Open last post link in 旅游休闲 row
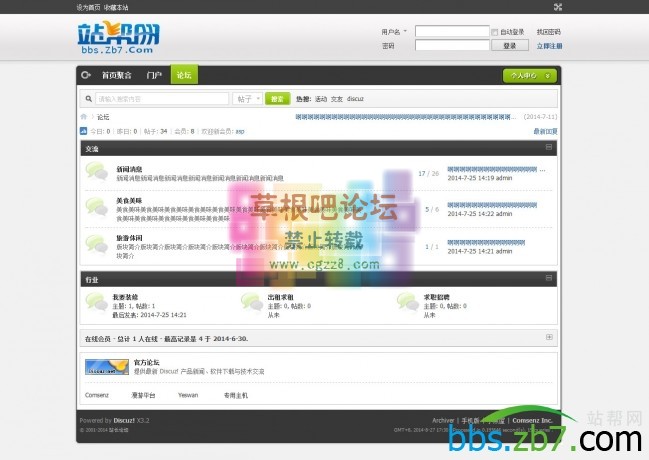This screenshot has height=460, width=649. (x=486, y=243)
